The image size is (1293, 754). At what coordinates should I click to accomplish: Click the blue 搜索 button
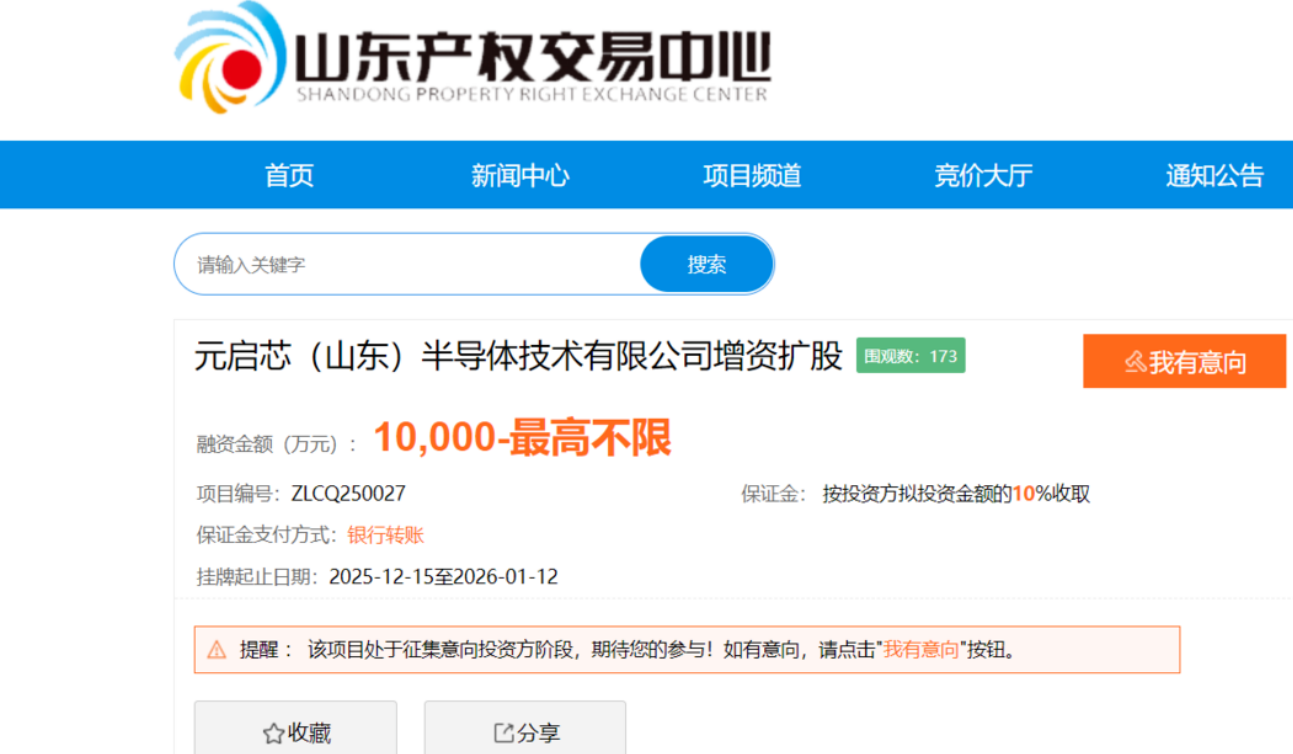[x=707, y=265]
